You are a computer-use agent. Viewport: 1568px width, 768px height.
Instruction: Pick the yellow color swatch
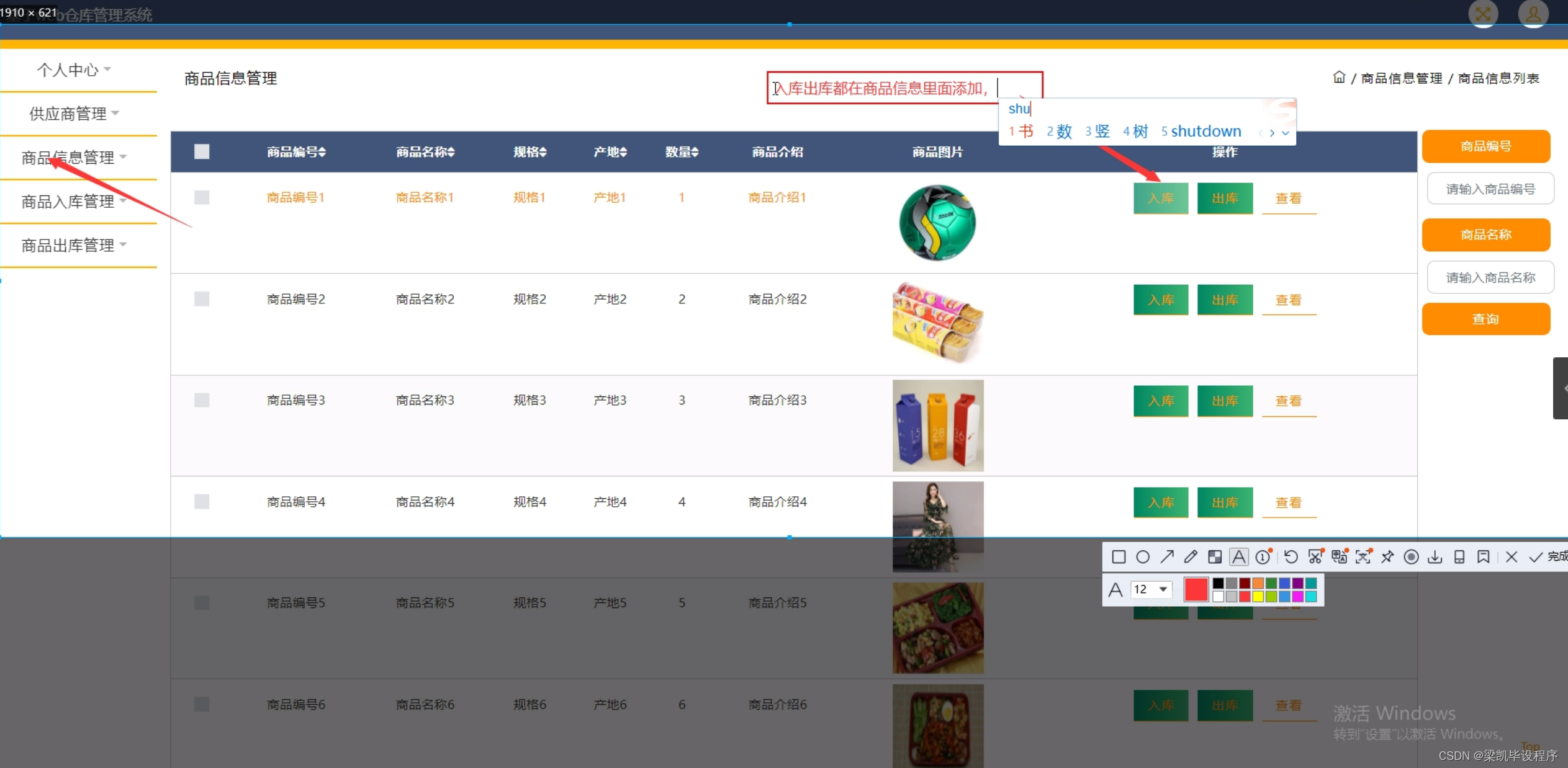pos(1258,597)
